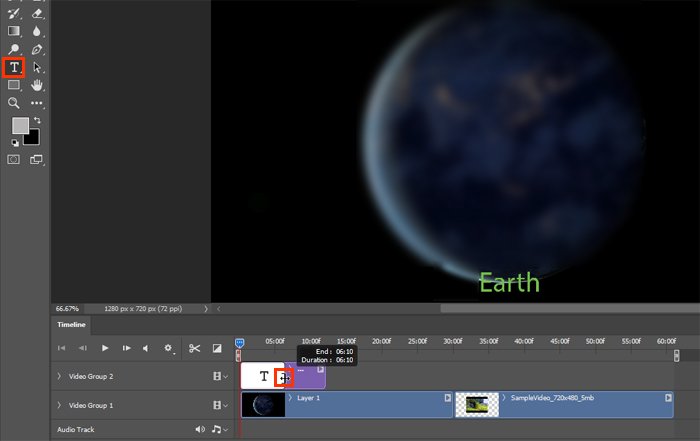The width and height of the screenshot is (700, 441).
Task: Select the Path Selection arrow tool
Action: pos(37,67)
